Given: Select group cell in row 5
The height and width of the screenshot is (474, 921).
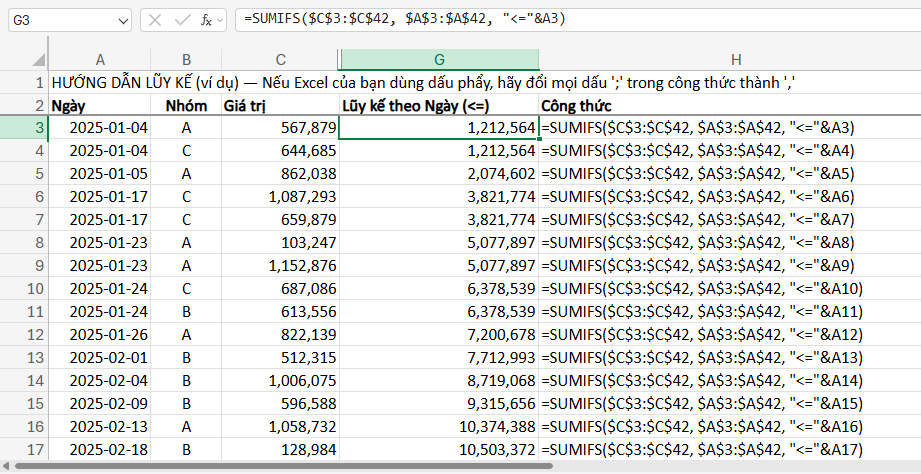Looking at the screenshot, I should (186, 174).
